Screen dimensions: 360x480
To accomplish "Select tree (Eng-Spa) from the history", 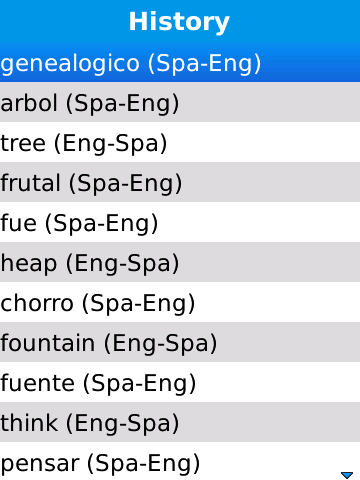I will [x=180, y=142].
